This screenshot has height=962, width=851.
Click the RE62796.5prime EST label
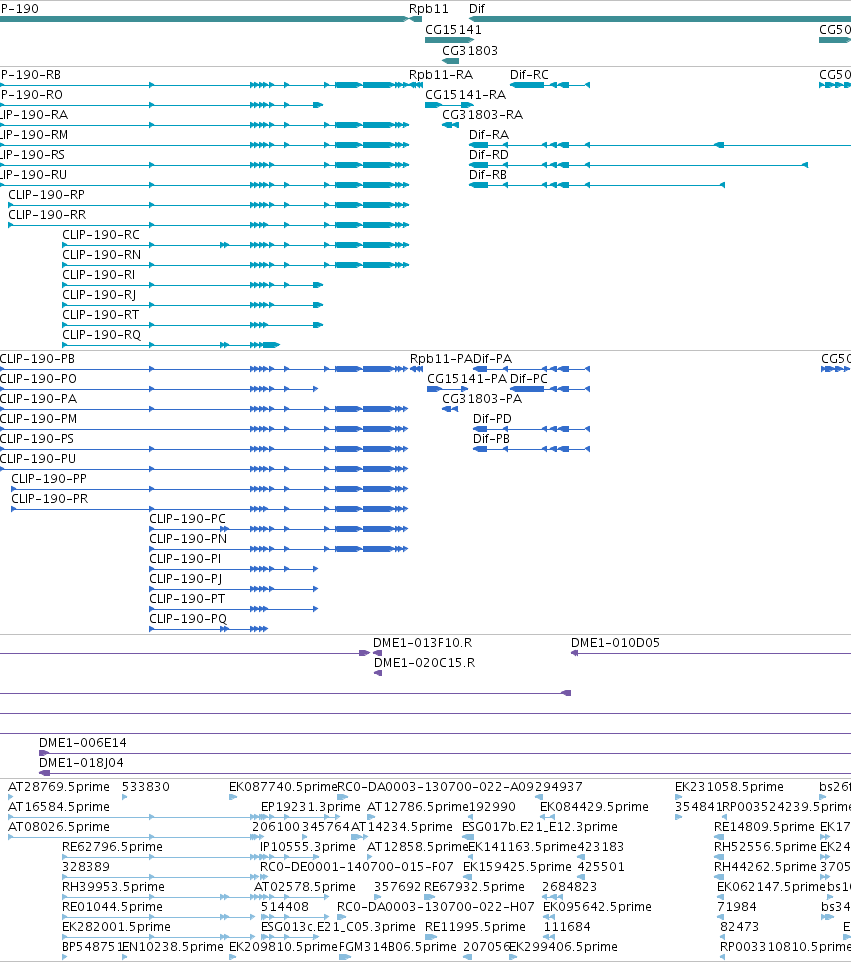[112, 847]
